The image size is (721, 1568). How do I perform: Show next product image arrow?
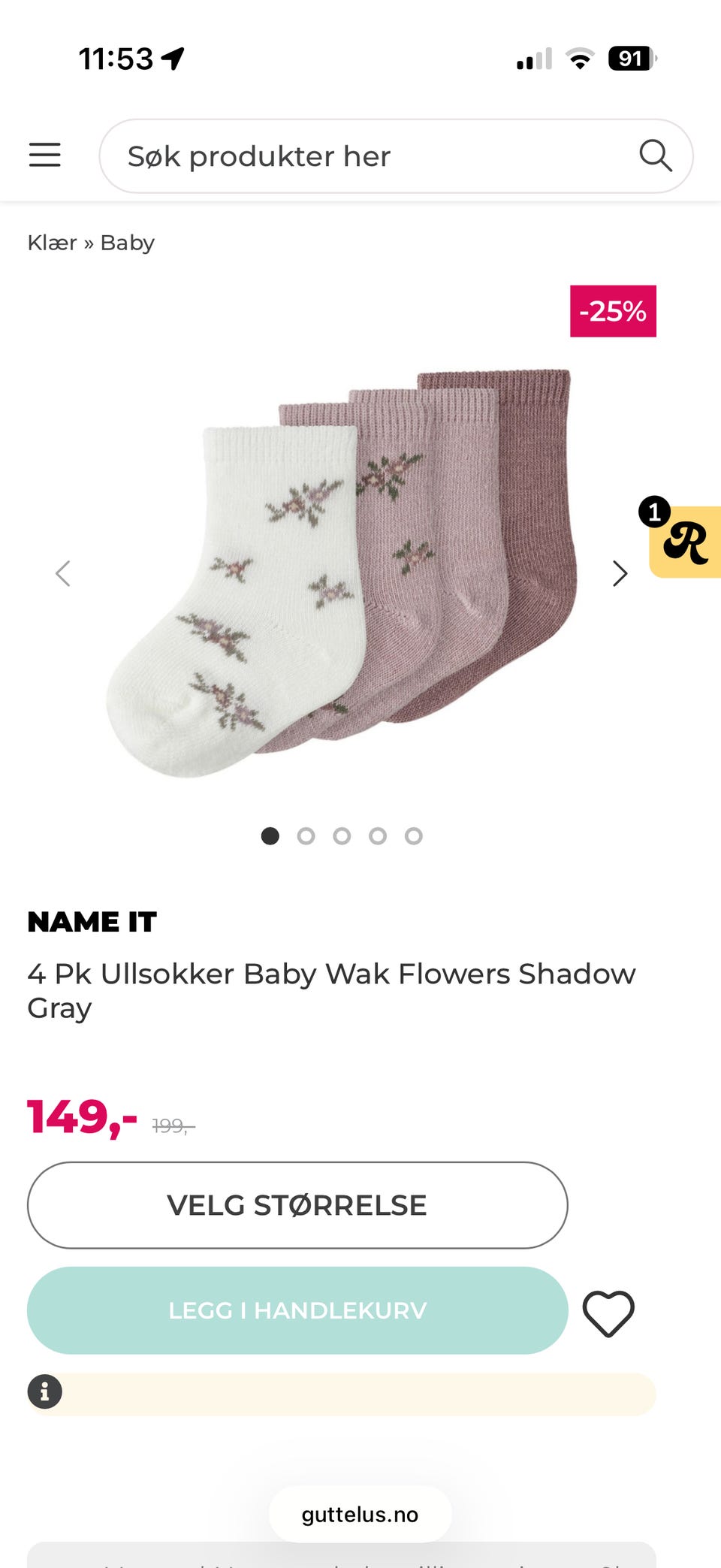pos(620,573)
